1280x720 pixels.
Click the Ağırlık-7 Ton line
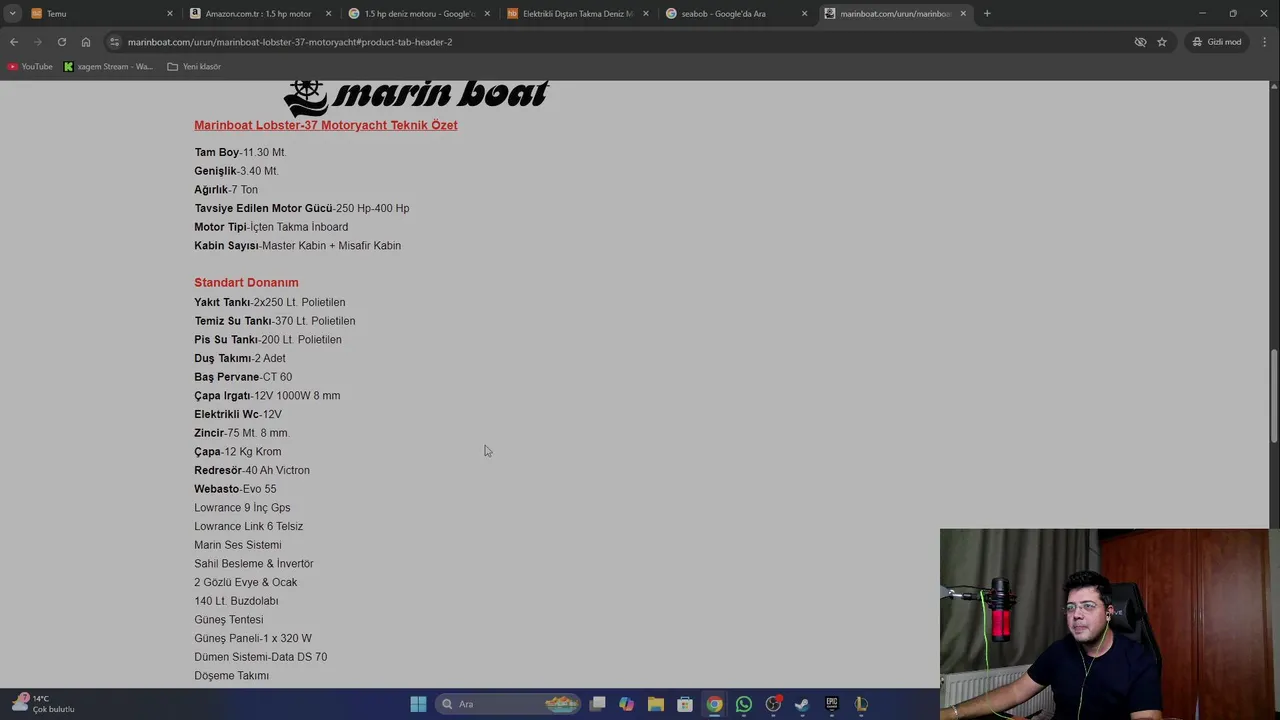click(x=226, y=190)
